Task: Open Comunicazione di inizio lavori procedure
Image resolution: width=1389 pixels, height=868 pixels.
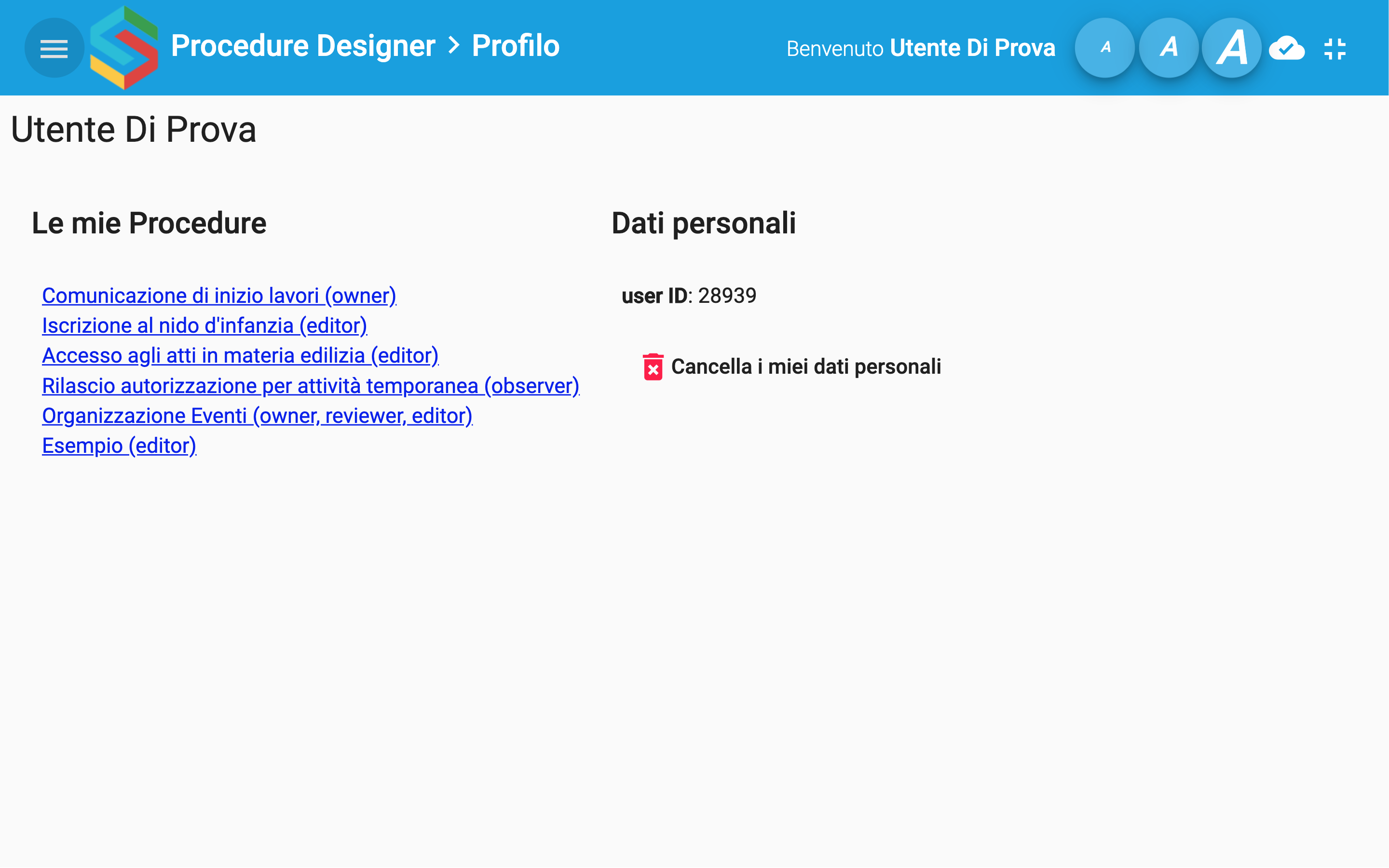Action: click(218, 296)
